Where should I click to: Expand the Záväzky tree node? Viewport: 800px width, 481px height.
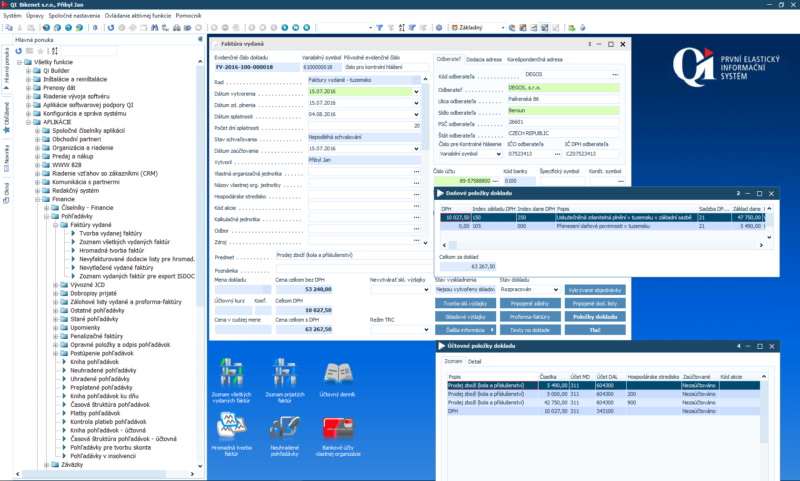(46, 465)
